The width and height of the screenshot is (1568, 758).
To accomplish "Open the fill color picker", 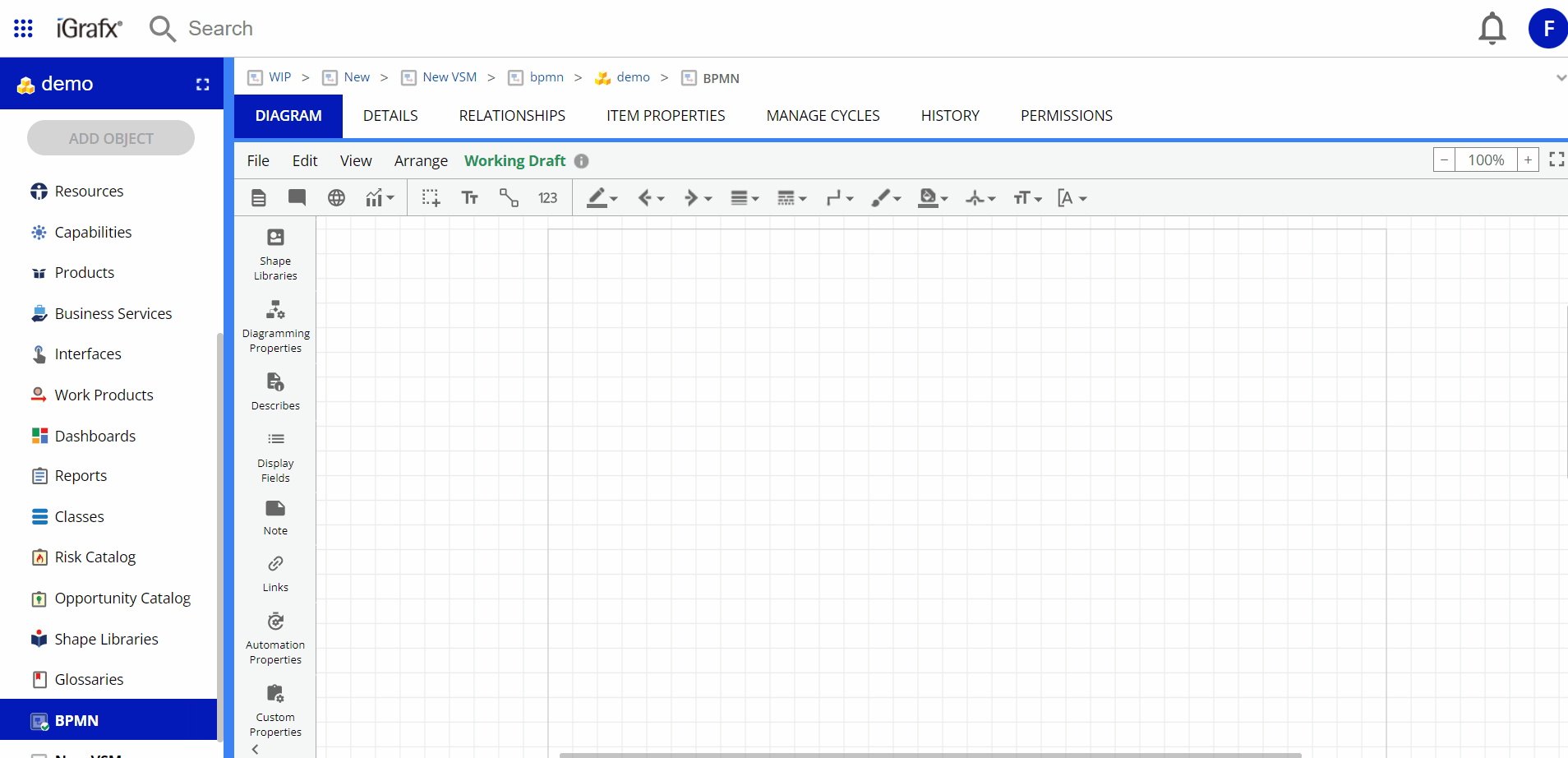I will [933, 197].
